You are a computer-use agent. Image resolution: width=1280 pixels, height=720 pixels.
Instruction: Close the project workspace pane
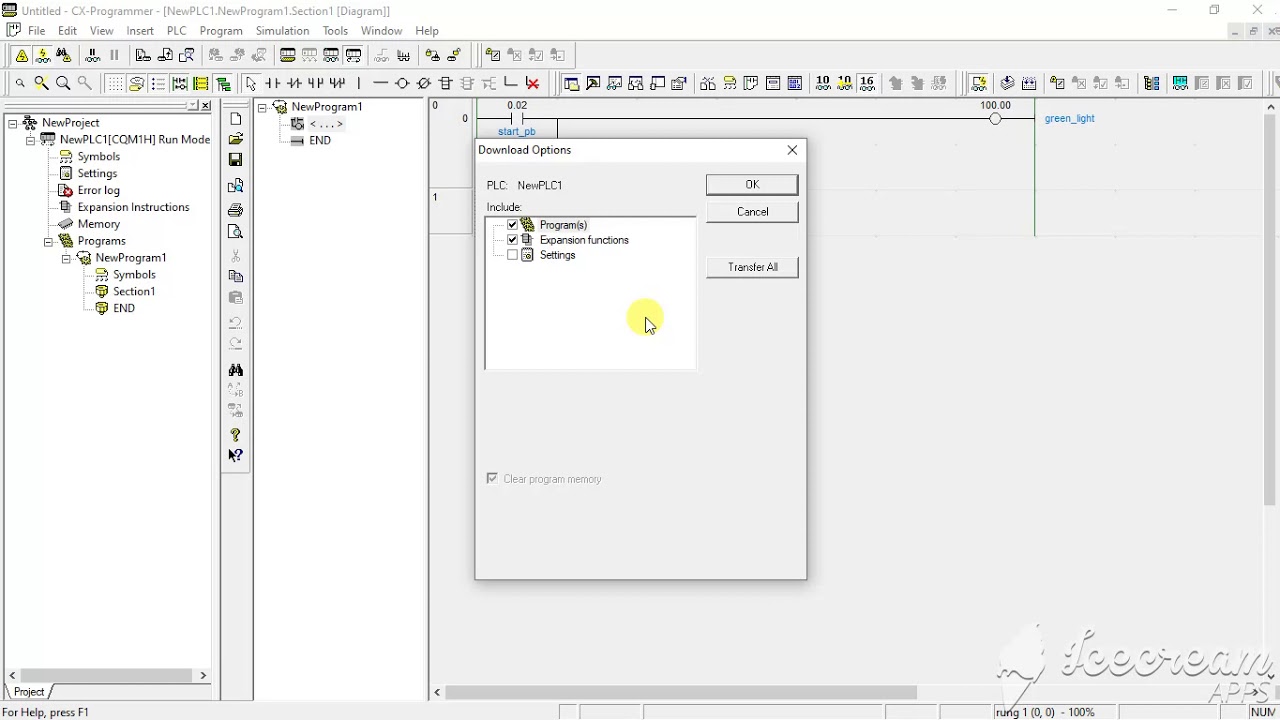206,106
